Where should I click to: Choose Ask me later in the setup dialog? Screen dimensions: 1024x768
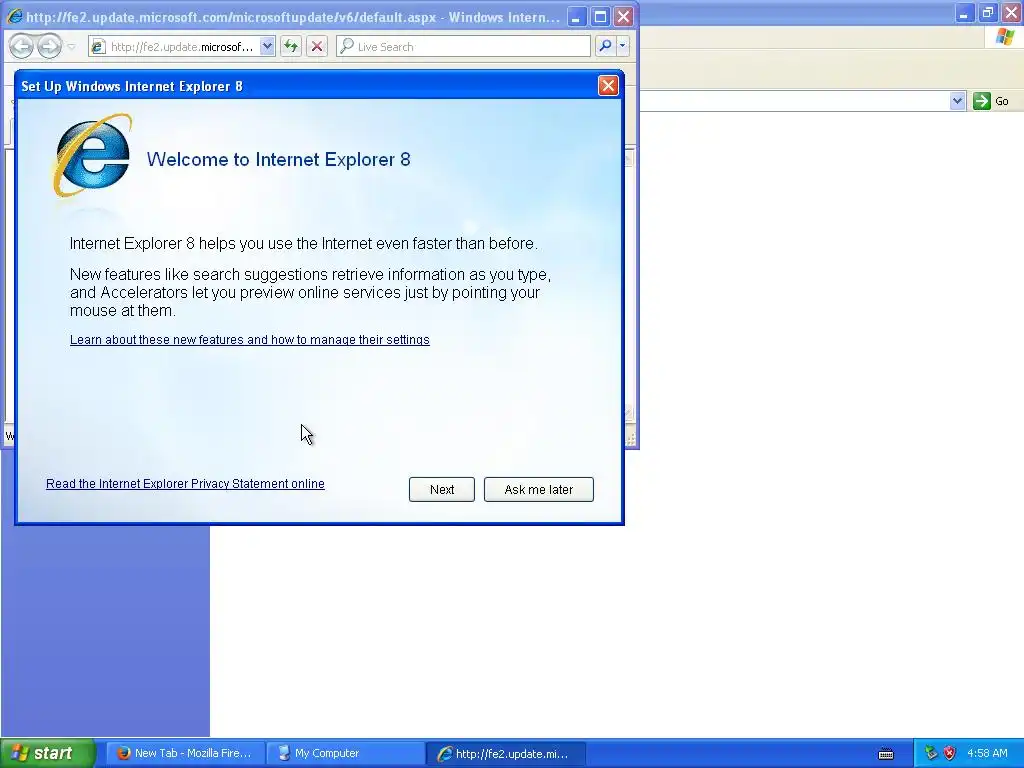coord(538,489)
